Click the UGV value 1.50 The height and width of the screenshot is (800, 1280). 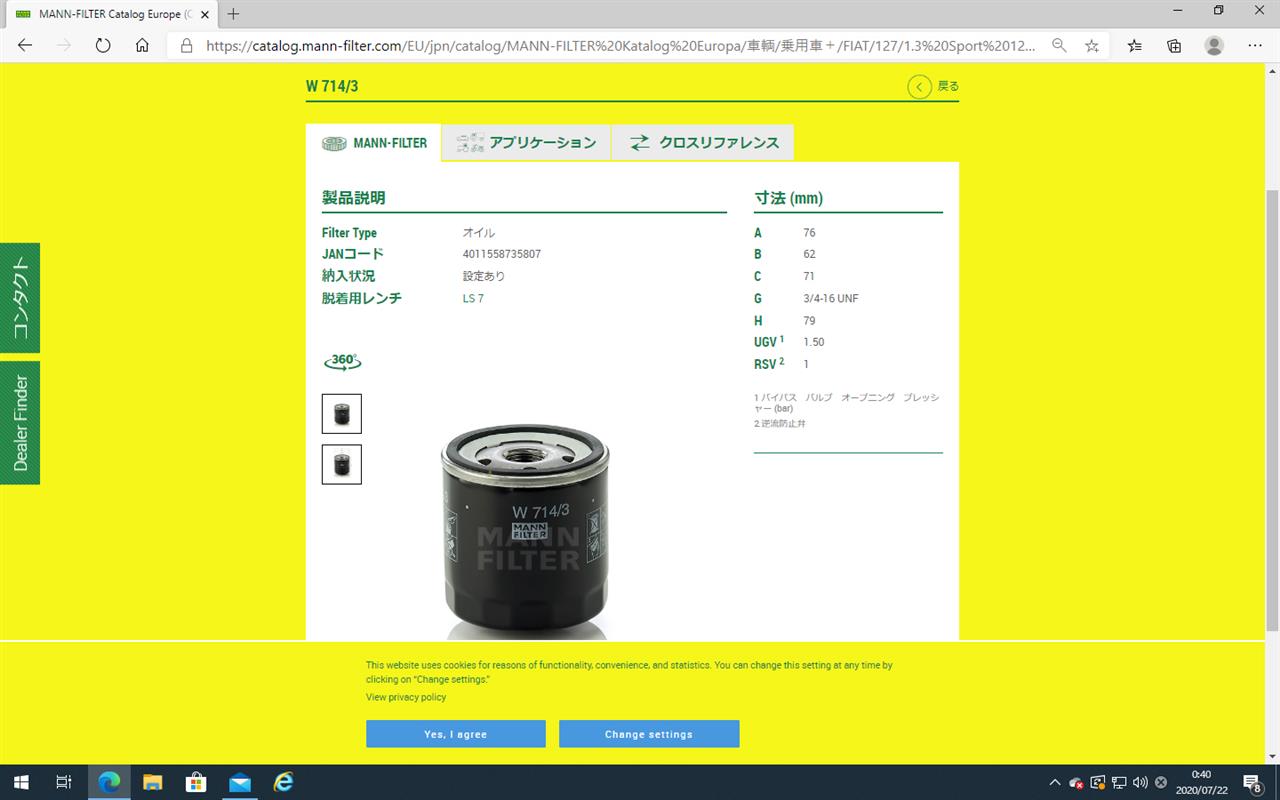point(814,342)
